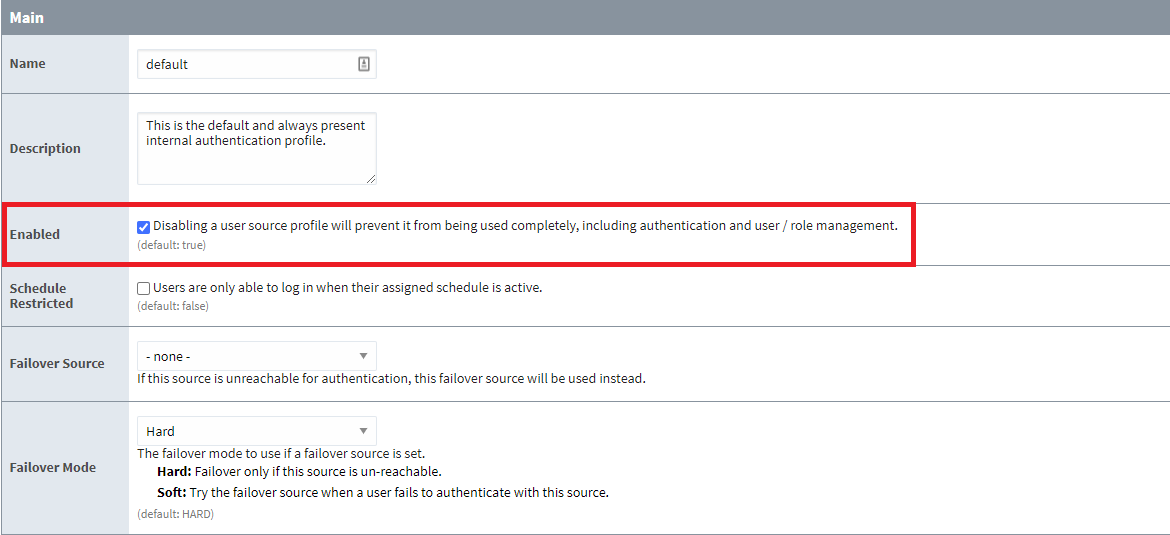Image resolution: width=1170 pixels, height=535 pixels.
Task: Uncheck the Enabled checkbox
Action: pyautogui.click(x=144, y=226)
